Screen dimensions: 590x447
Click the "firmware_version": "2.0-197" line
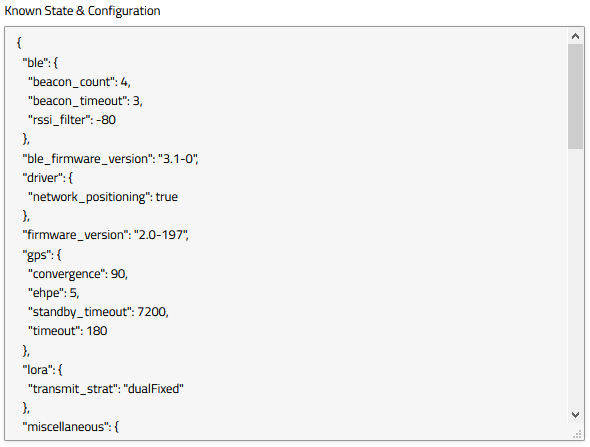(105, 235)
